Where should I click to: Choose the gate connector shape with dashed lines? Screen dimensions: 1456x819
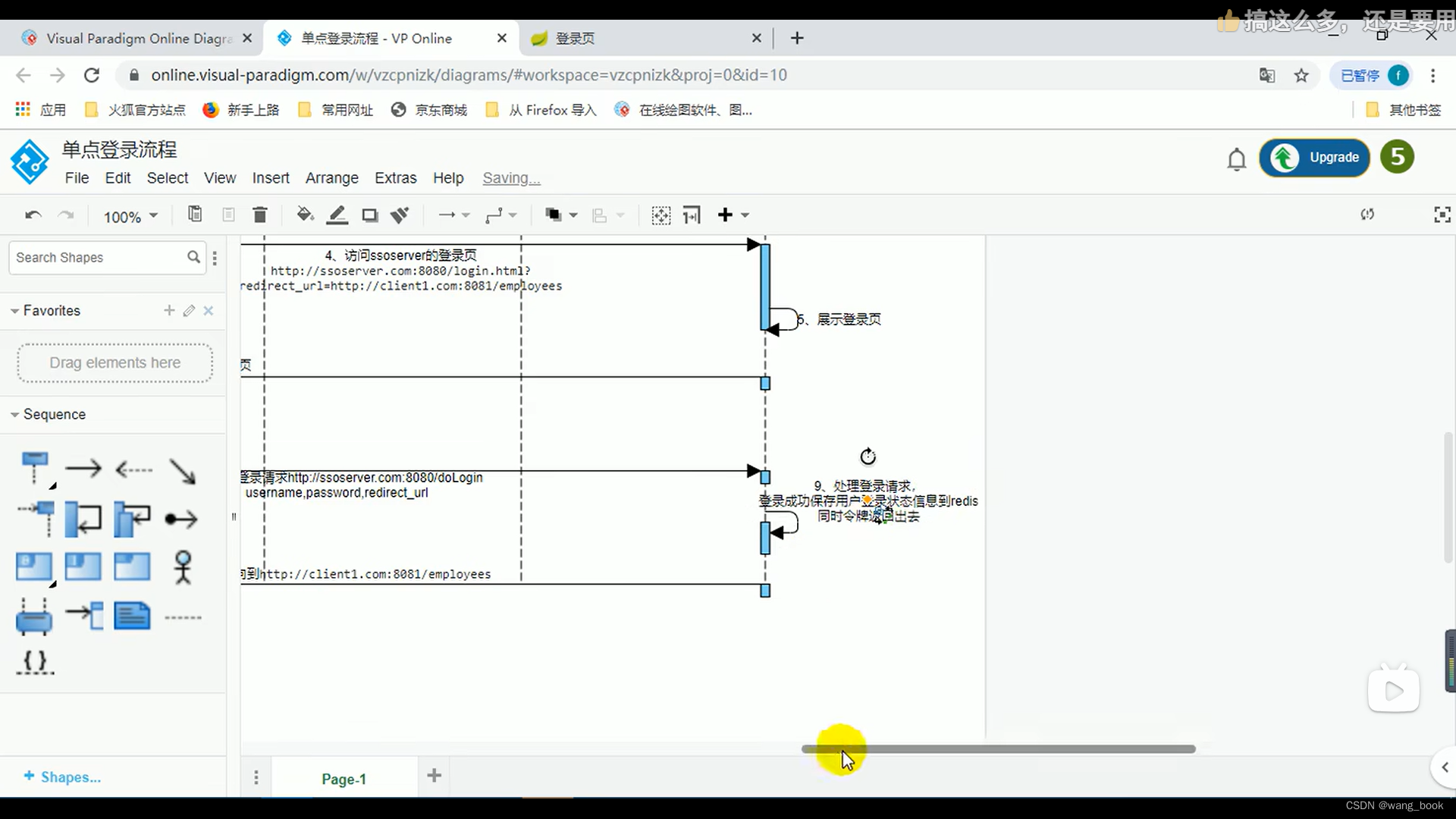(34, 616)
